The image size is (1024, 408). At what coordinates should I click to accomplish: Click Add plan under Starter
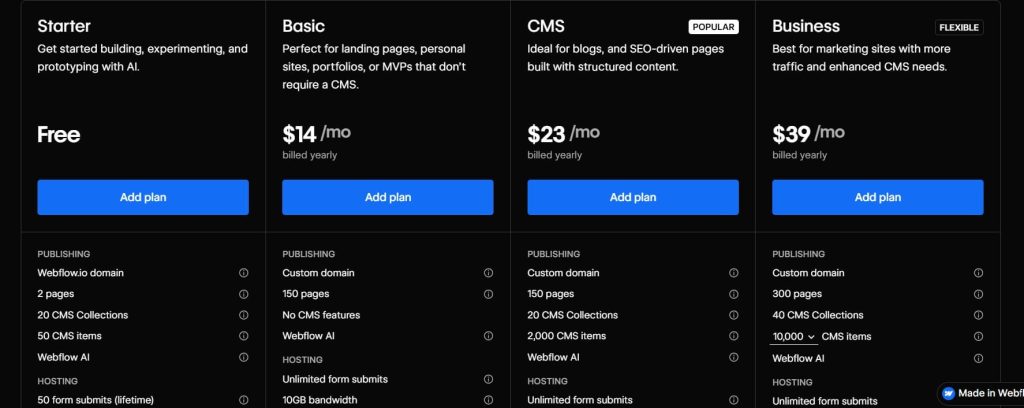point(143,197)
